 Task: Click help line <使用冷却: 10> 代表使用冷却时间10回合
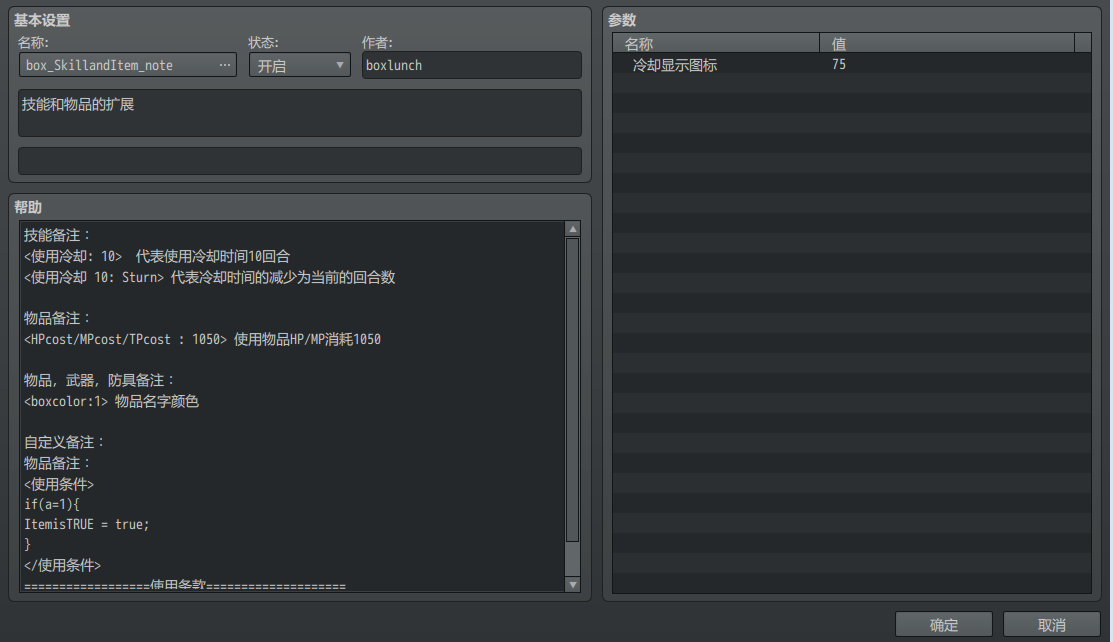(157, 256)
